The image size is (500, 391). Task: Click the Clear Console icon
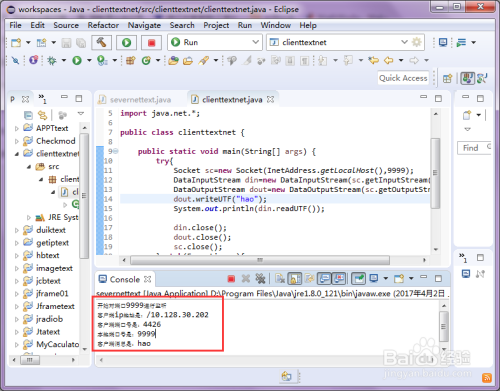click(280, 278)
